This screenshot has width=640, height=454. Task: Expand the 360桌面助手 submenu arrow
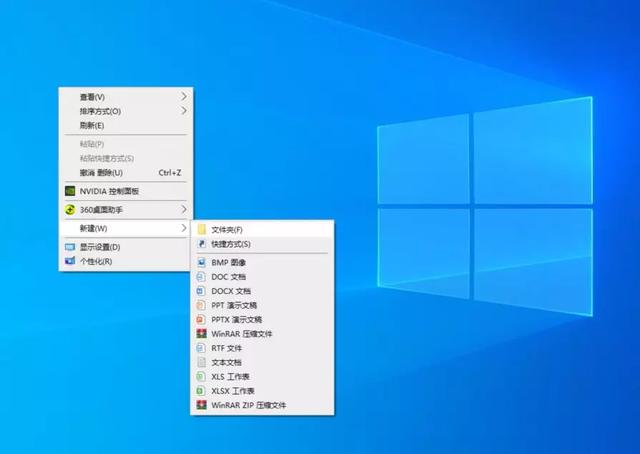click(x=184, y=210)
